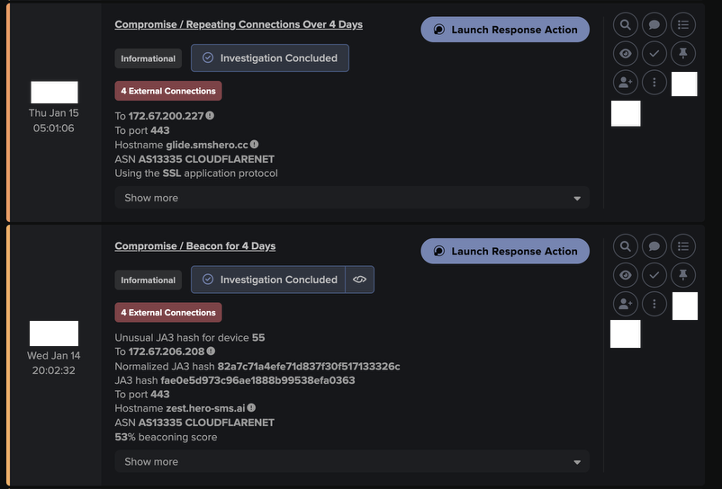
Task: Click ASN AS13335 CLOUDFLARENET in Repeating Connections alert
Action: (194, 159)
